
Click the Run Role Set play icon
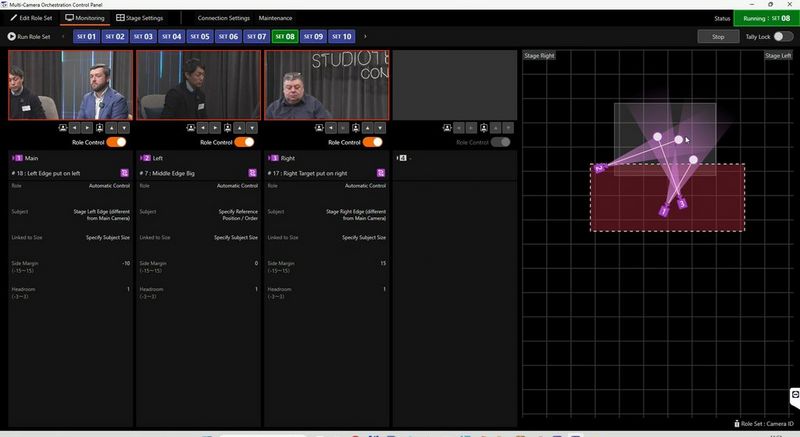tap(11, 37)
